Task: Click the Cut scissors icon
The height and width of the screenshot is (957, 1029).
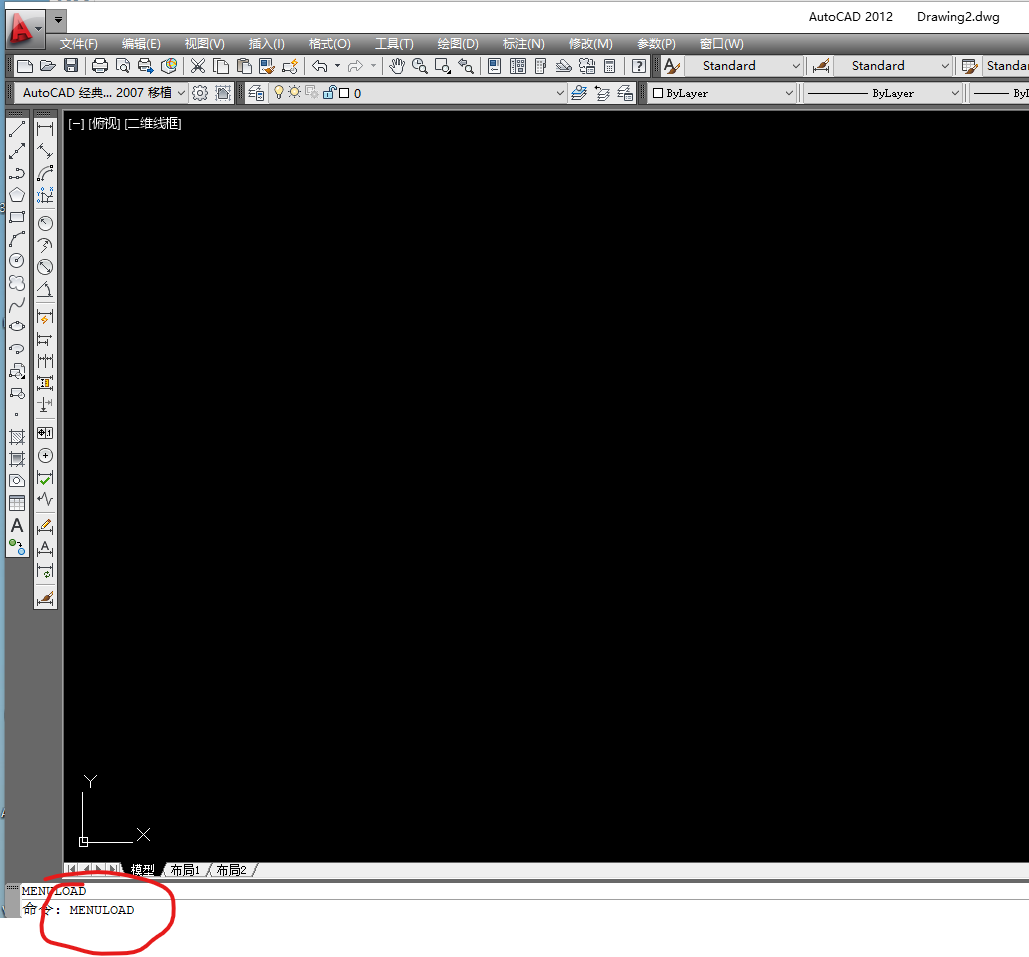Action: (x=198, y=66)
